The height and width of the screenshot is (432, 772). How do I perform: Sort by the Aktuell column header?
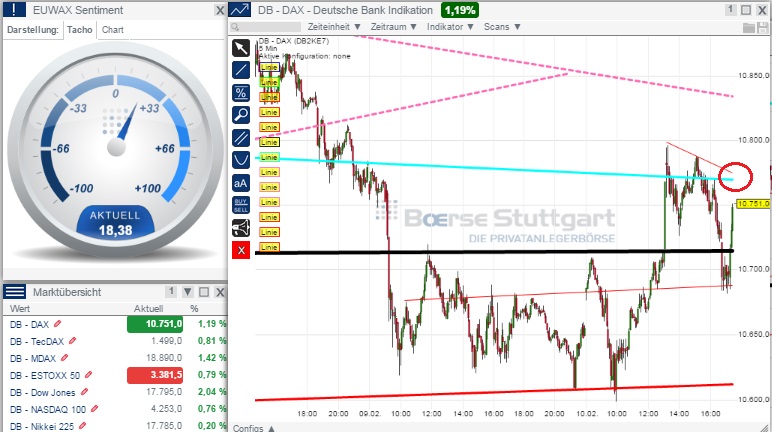(148, 309)
